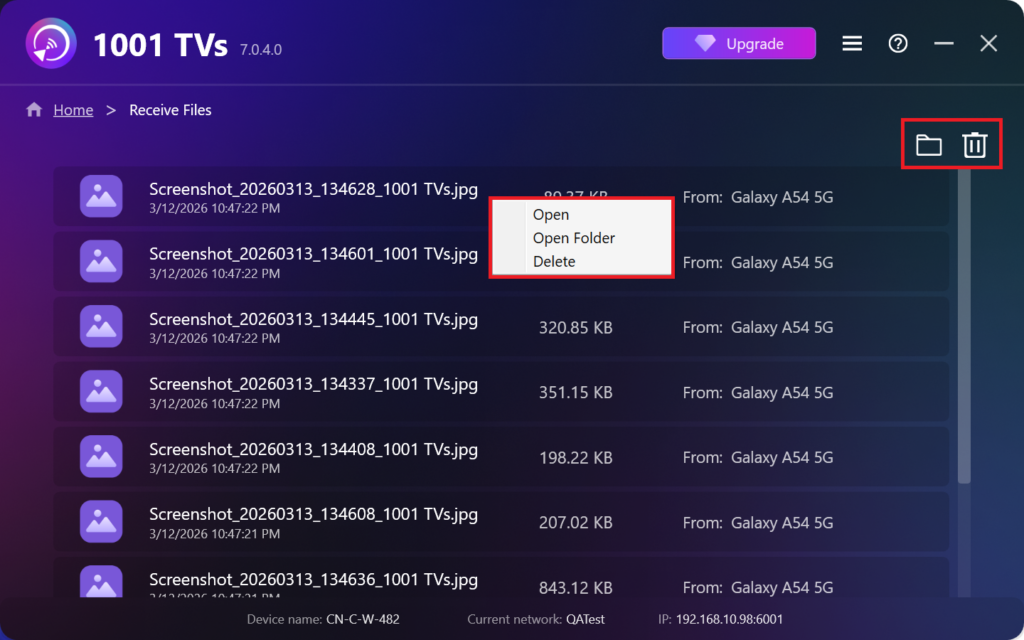This screenshot has height=640, width=1024.
Task: Select Open in the context menu
Action: pos(551,215)
